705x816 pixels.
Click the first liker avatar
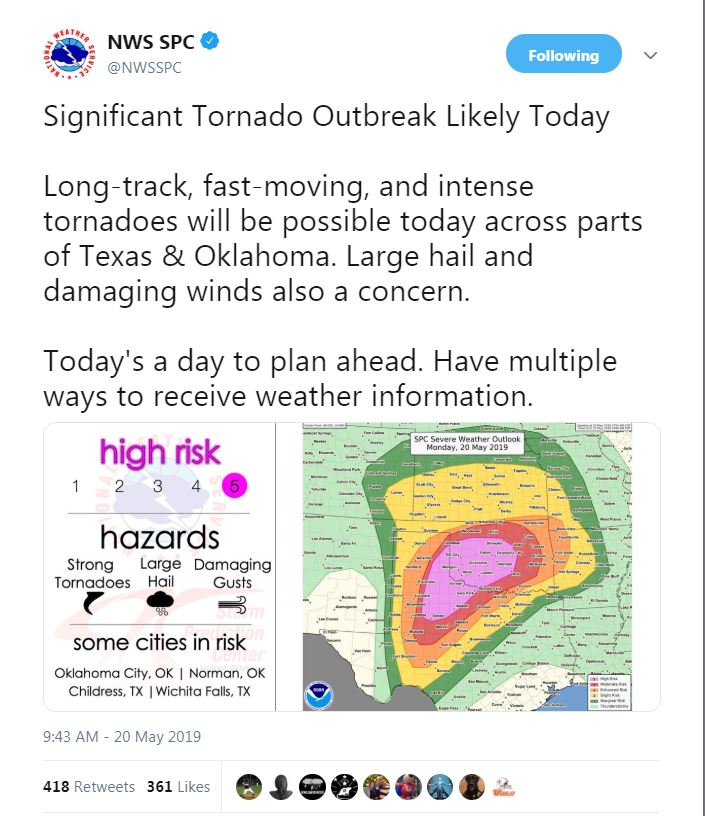point(249,787)
